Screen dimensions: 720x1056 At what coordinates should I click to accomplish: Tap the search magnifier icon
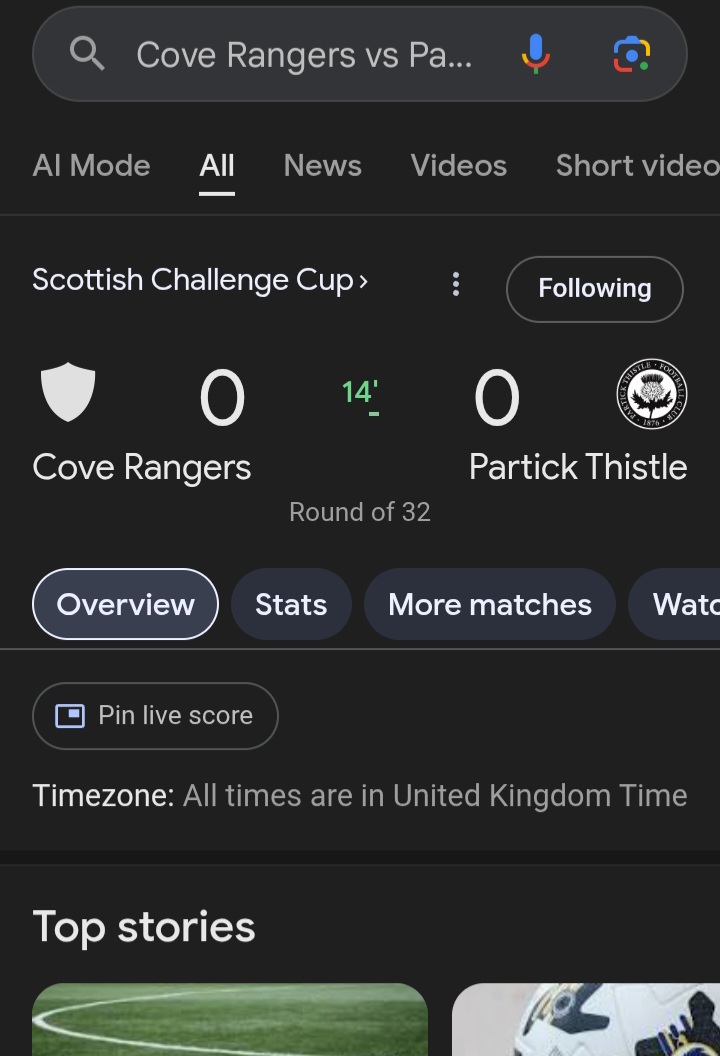click(x=87, y=54)
